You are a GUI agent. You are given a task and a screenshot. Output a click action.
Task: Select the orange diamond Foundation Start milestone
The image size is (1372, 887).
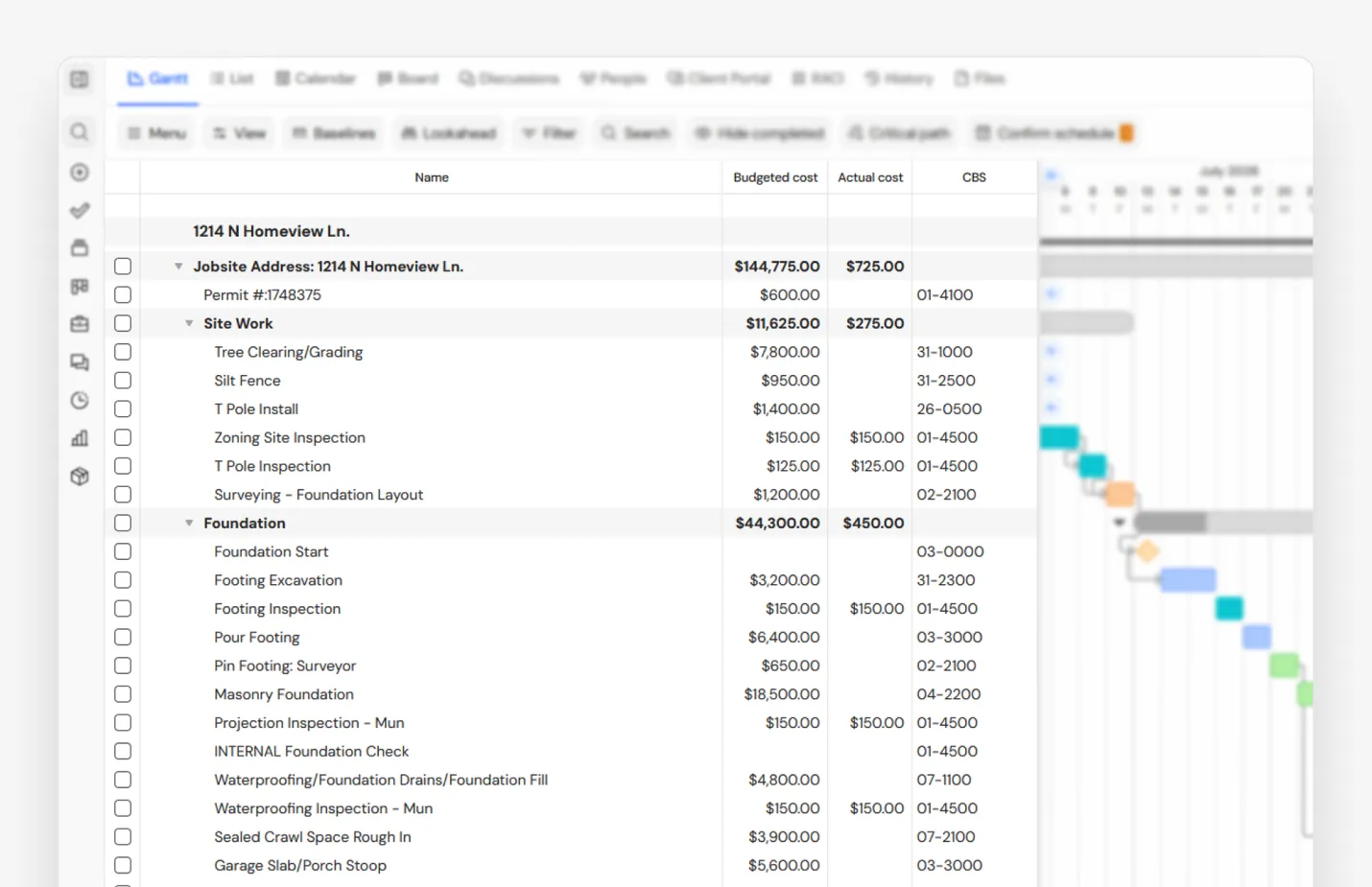point(1147,551)
